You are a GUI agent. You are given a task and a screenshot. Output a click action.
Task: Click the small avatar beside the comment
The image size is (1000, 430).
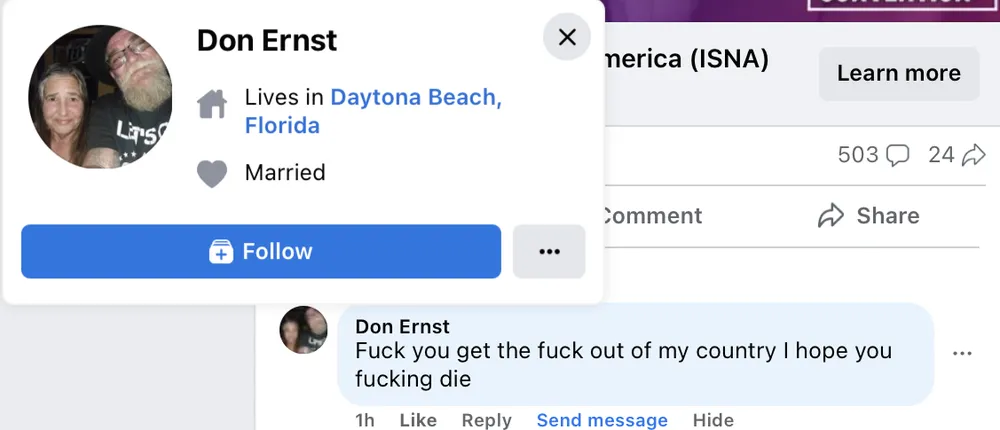pos(304,330)
